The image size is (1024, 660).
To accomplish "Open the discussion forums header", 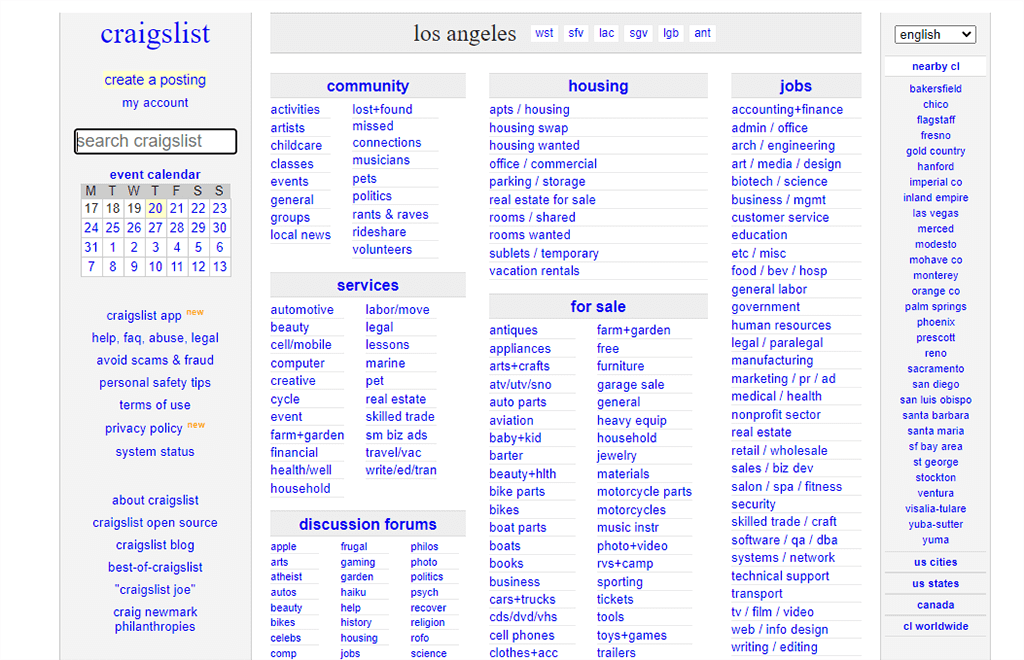I will (x=368, y=524).
